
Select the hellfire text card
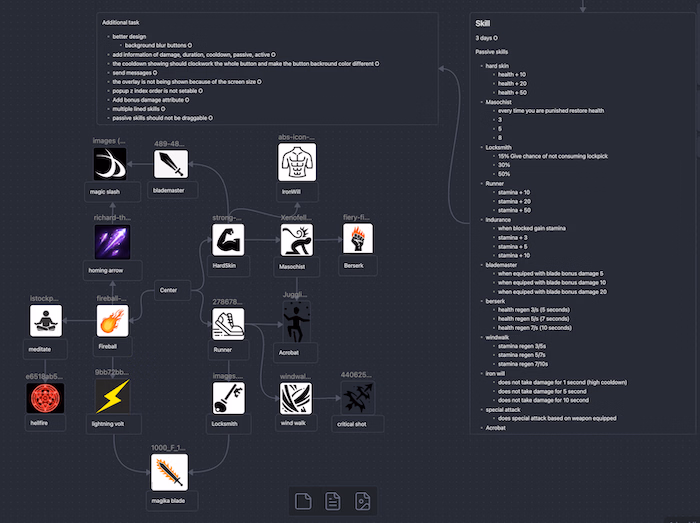click(45, 423)
